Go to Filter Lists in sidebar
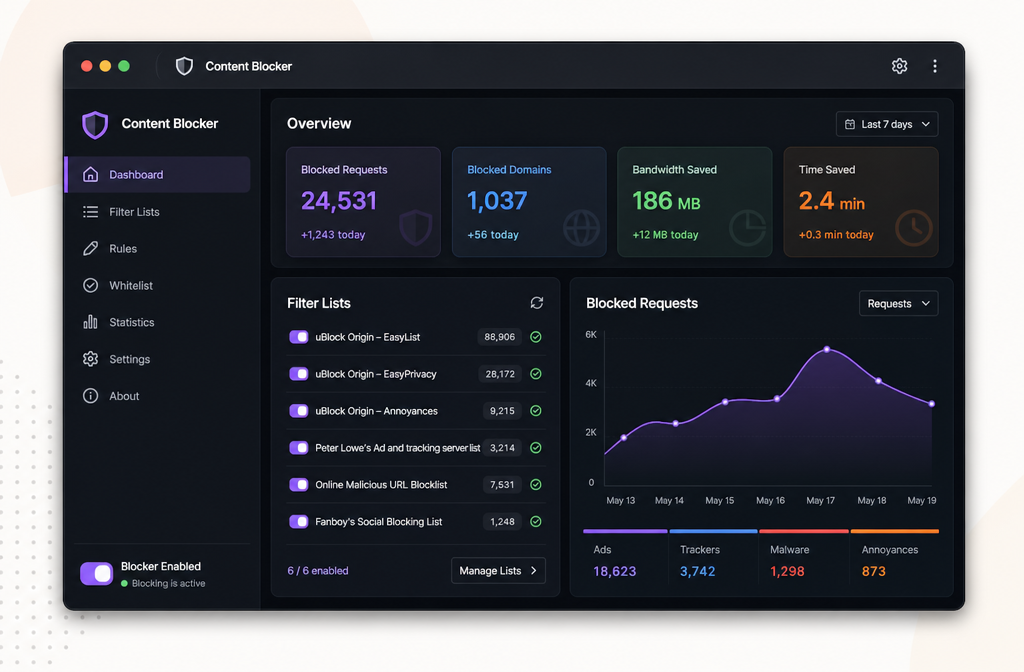This screenshot has height=672, width=1024. click(157, 212)
